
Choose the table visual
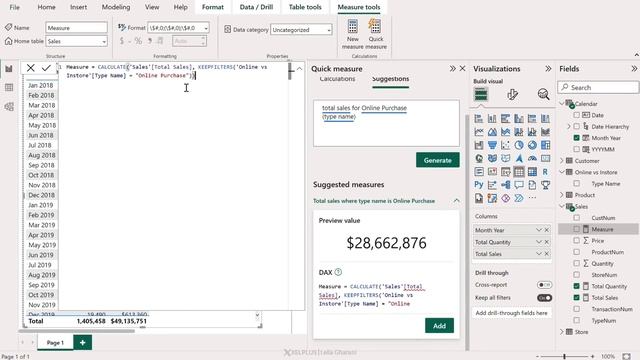click(x=519, y=172)
